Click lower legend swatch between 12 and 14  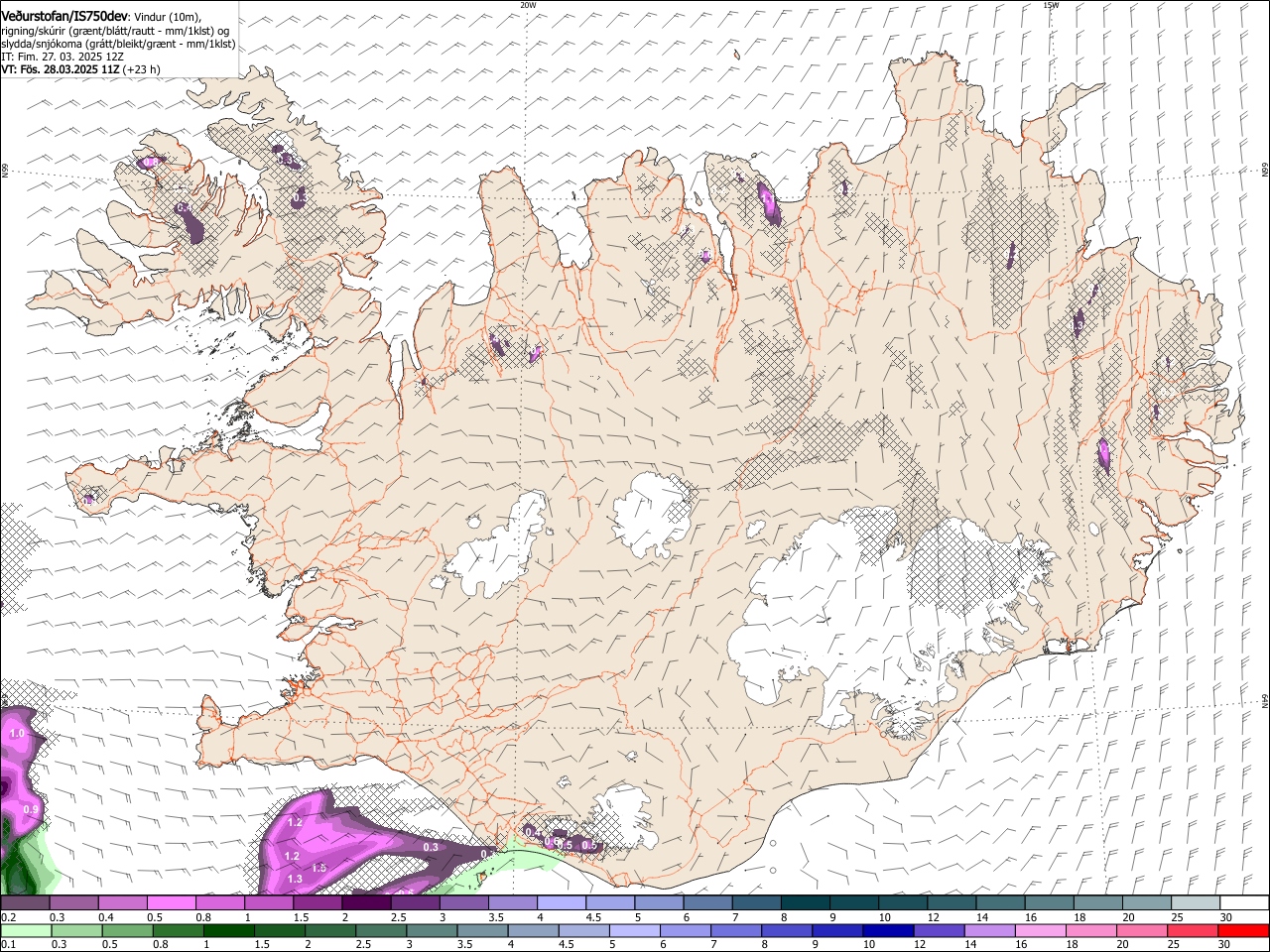pyautogui.click(x=940, y=930)
